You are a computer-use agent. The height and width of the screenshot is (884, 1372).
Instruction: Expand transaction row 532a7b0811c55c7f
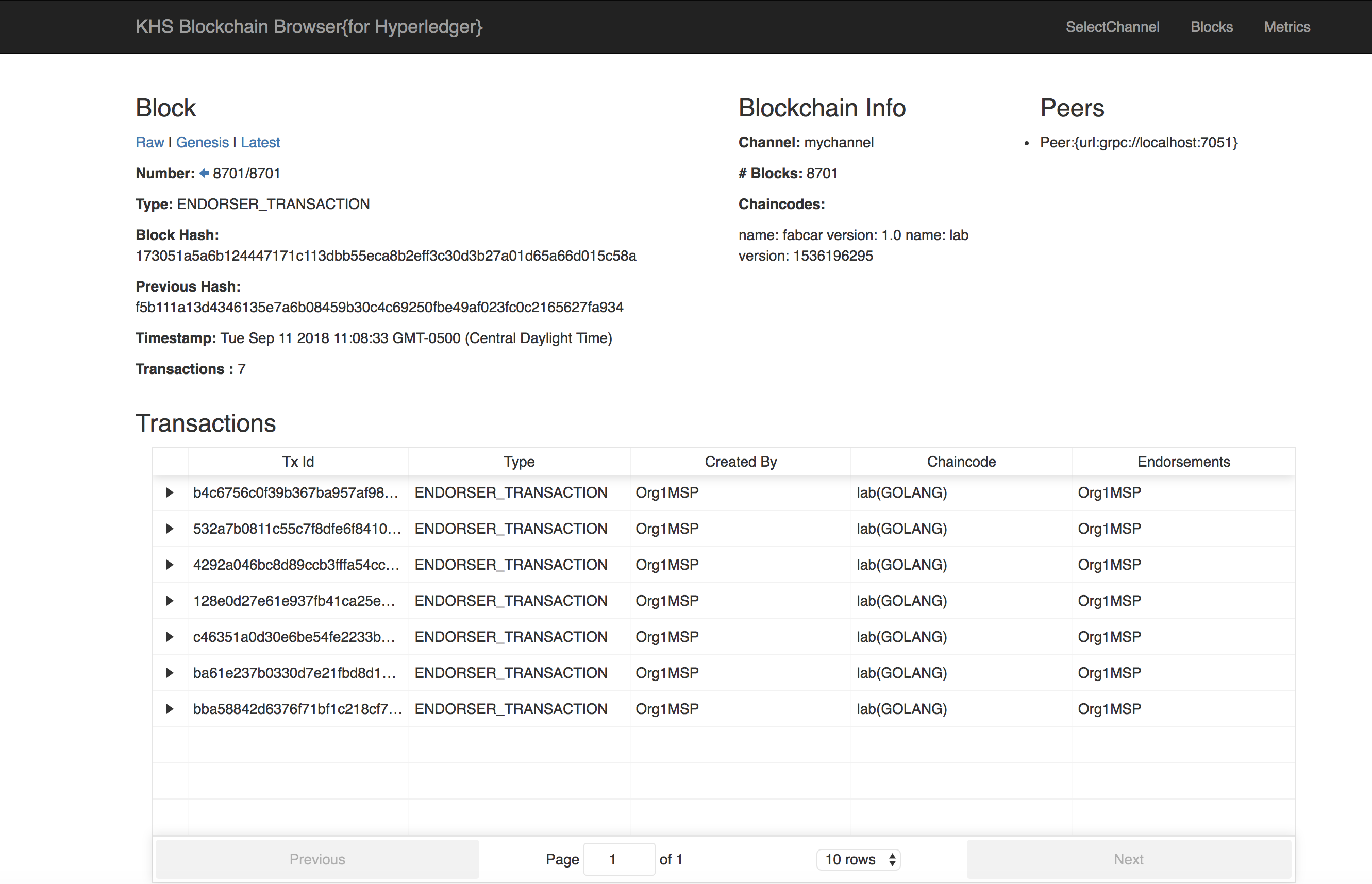pyautogui.click(x=170, y=529)
